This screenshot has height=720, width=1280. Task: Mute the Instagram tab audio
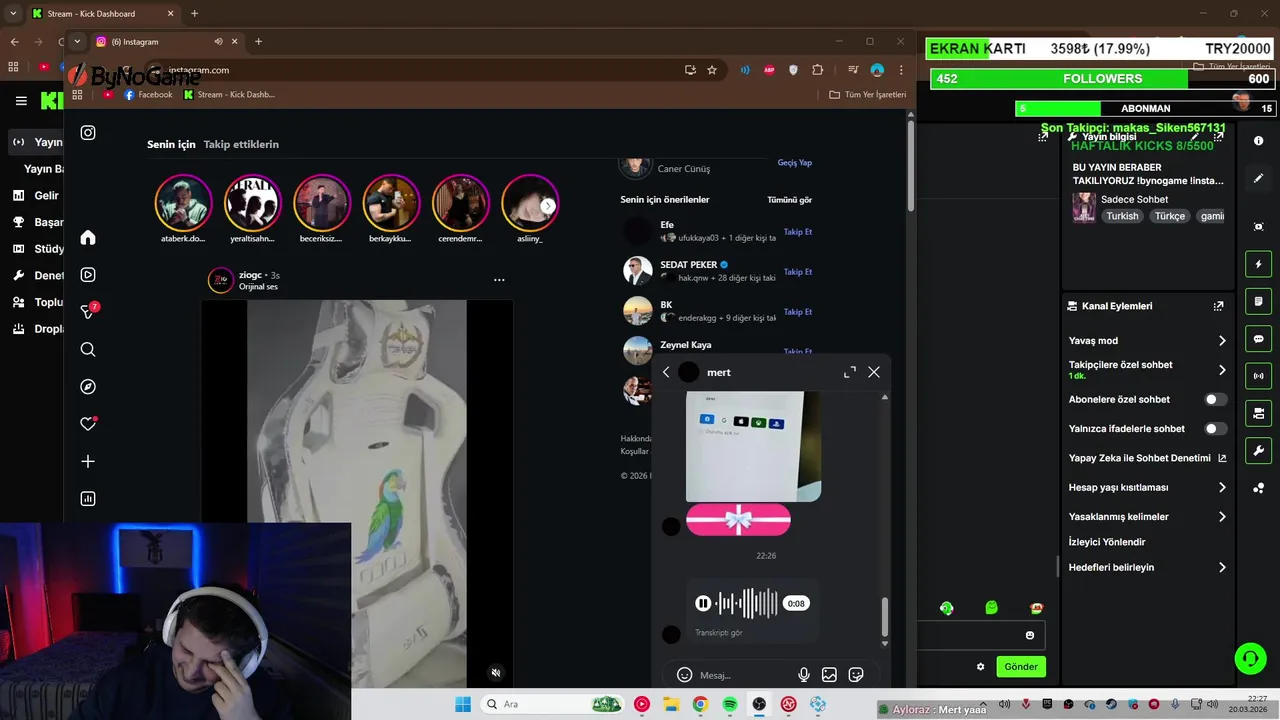click(x=219, y=41)
